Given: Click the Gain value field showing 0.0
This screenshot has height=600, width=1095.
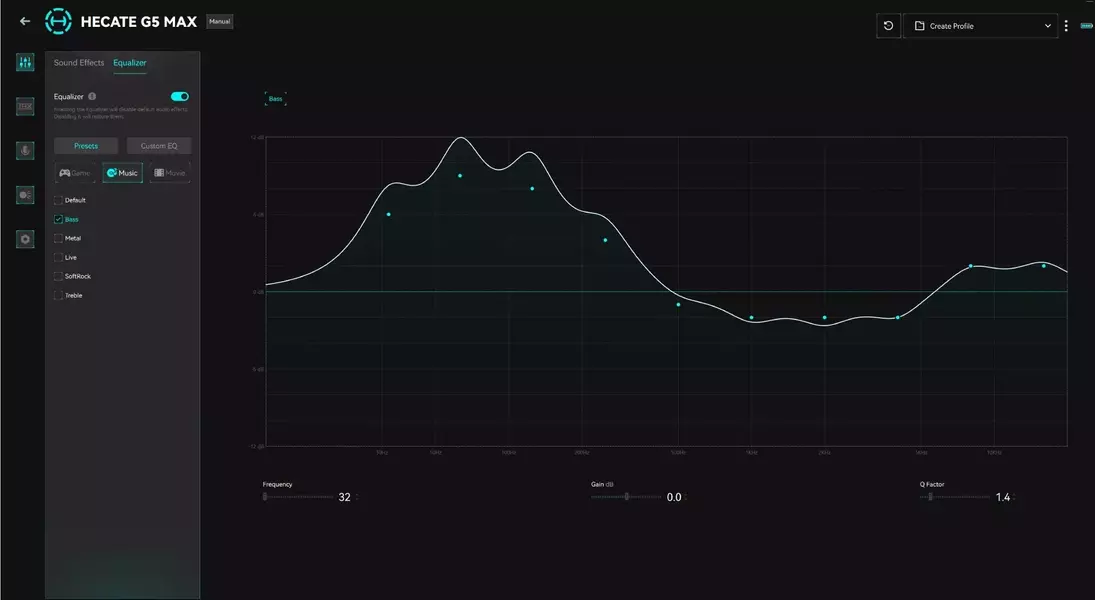Looking at the screenshot, I should click(x=676, y=497).
